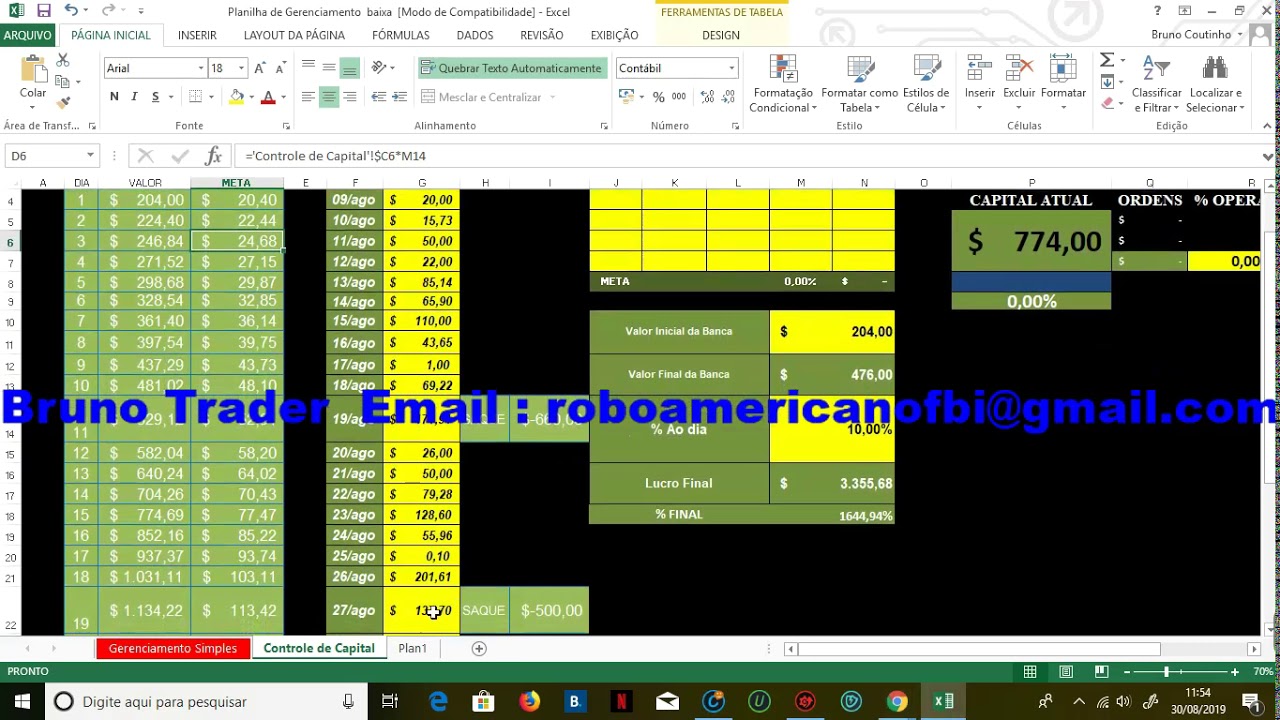Switch to the FÓRMULAS ribbon tab

[401, 35]
